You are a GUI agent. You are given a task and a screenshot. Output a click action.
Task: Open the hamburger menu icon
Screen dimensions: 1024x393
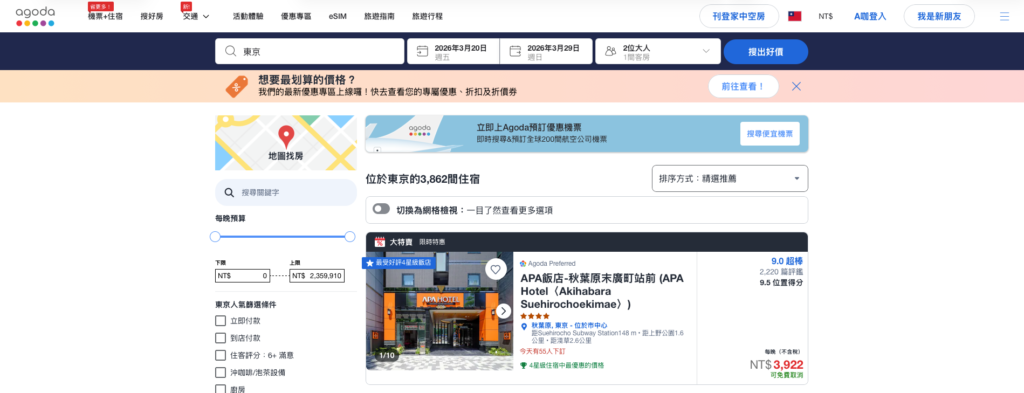pos(1004,16)
